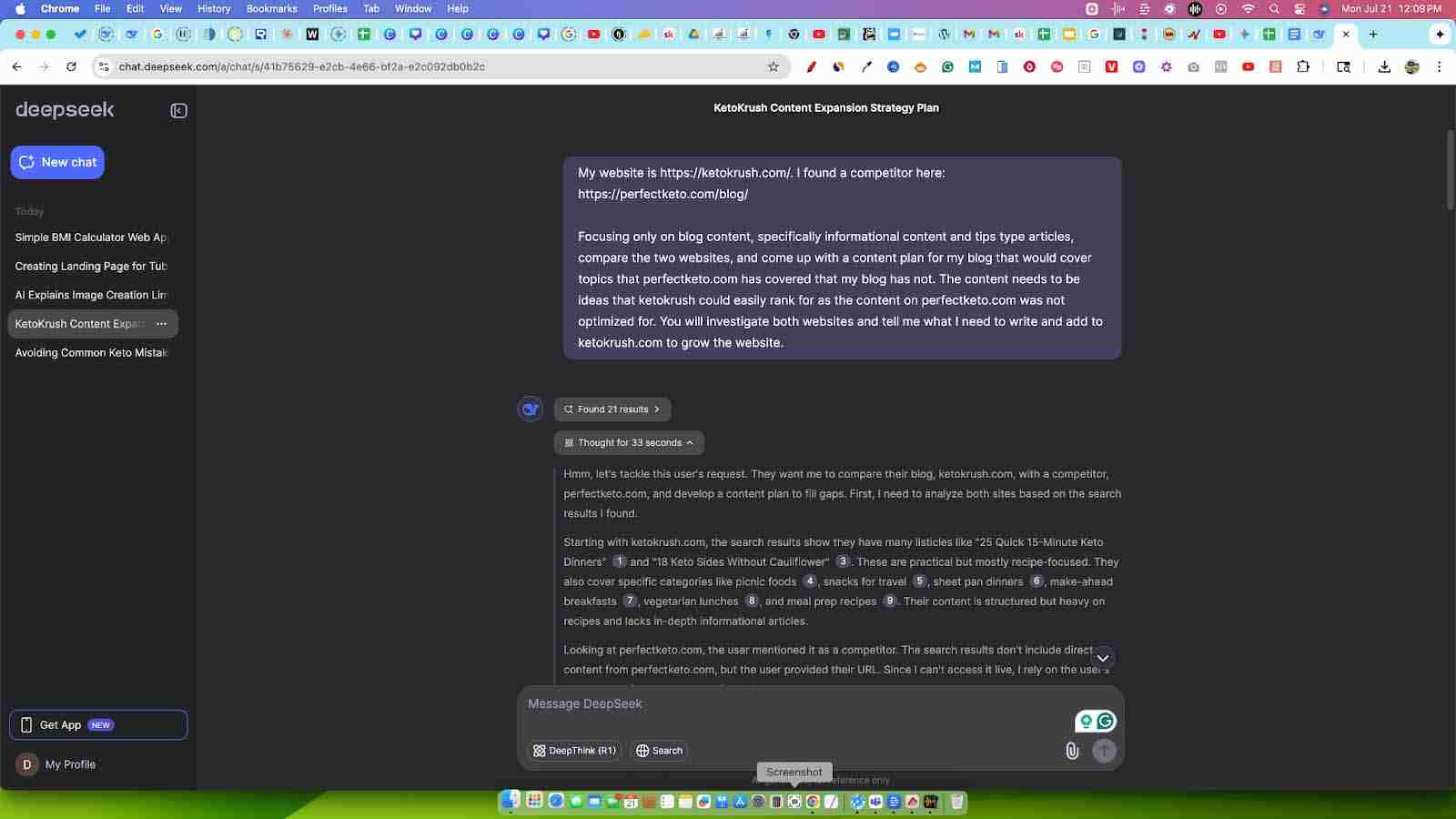Start a New chat
The image size is (1456, 819).
(x=56, y=162)
